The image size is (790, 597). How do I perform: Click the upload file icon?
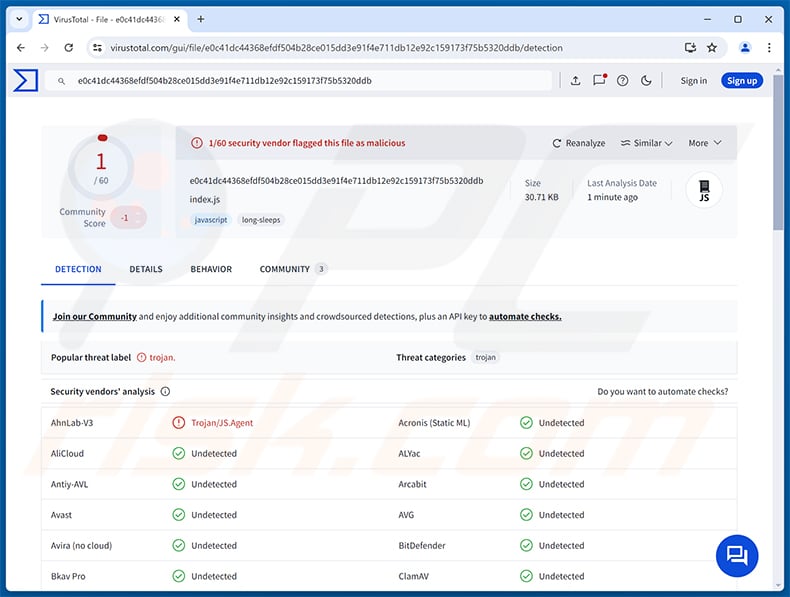click(575, 81)
